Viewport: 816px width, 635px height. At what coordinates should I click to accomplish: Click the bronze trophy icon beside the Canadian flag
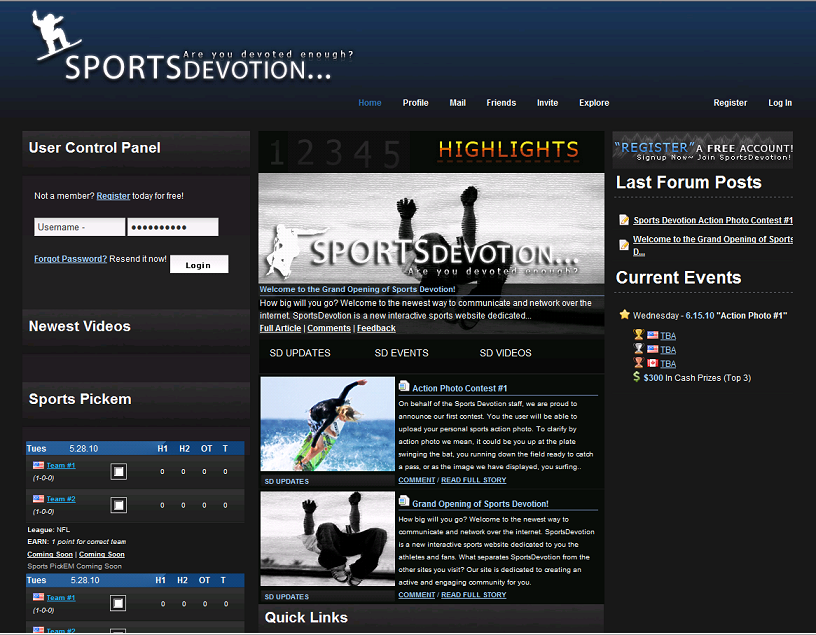tap(638, 363)
